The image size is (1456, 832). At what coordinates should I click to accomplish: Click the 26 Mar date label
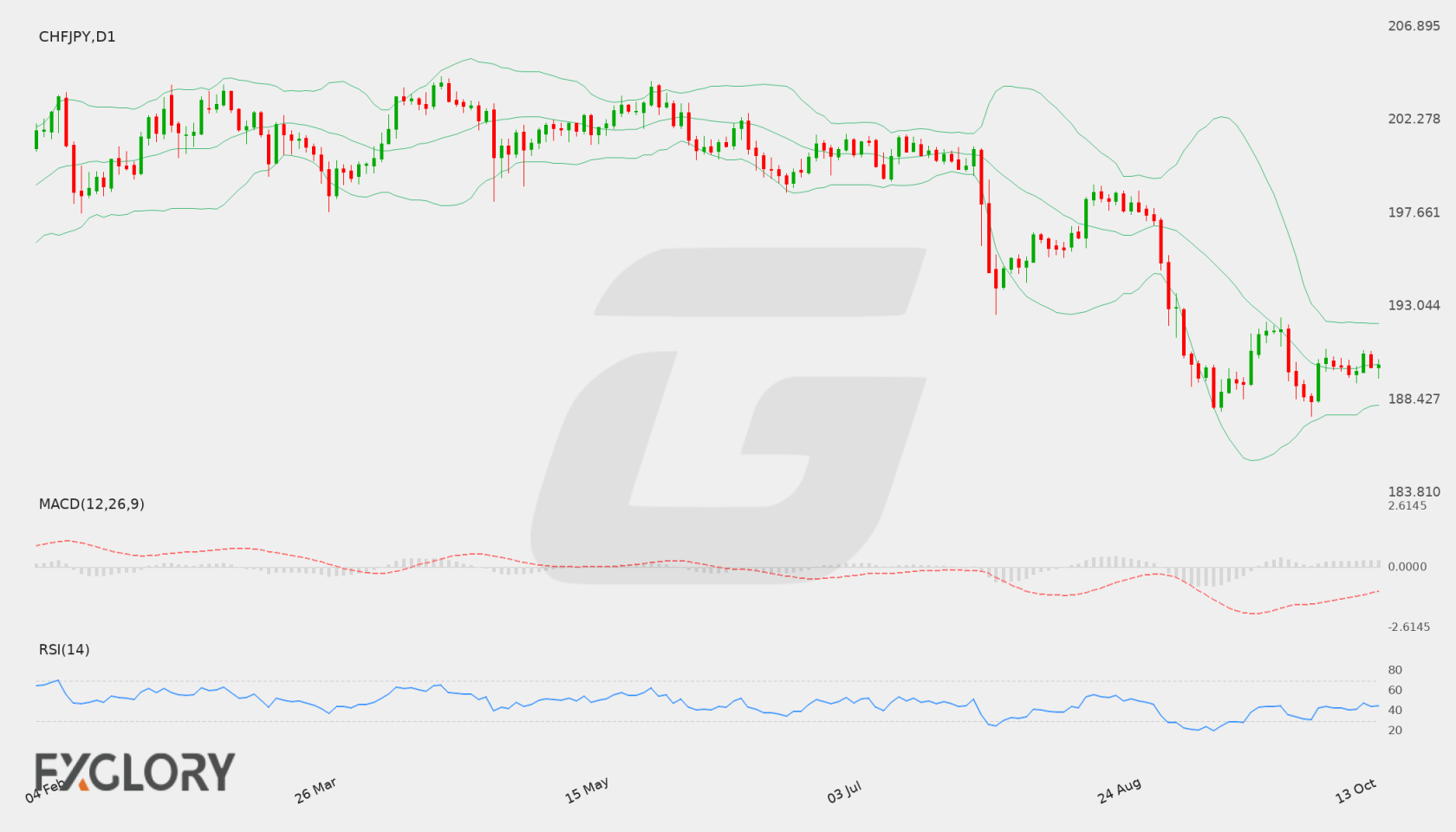(x=315, y=790)
